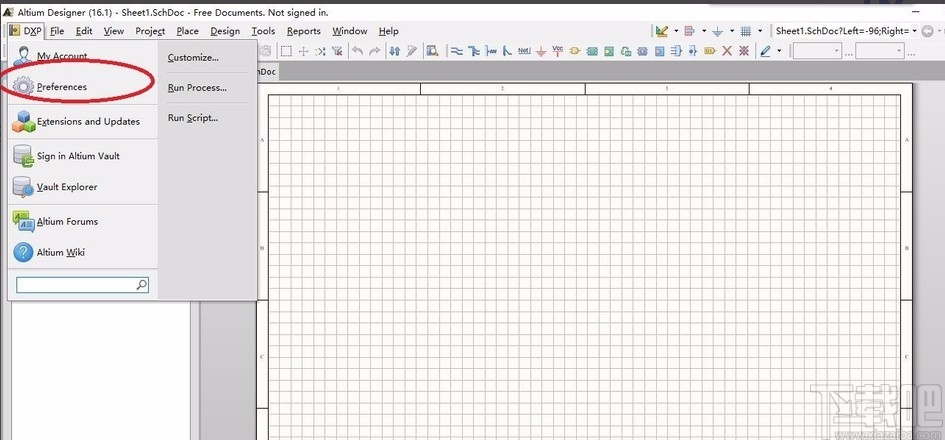Image resolution: width=945 pixels, height=440 pixels.
Task: Open the highlight pen dropdown arrow
Action: click(x=779, y=51)
